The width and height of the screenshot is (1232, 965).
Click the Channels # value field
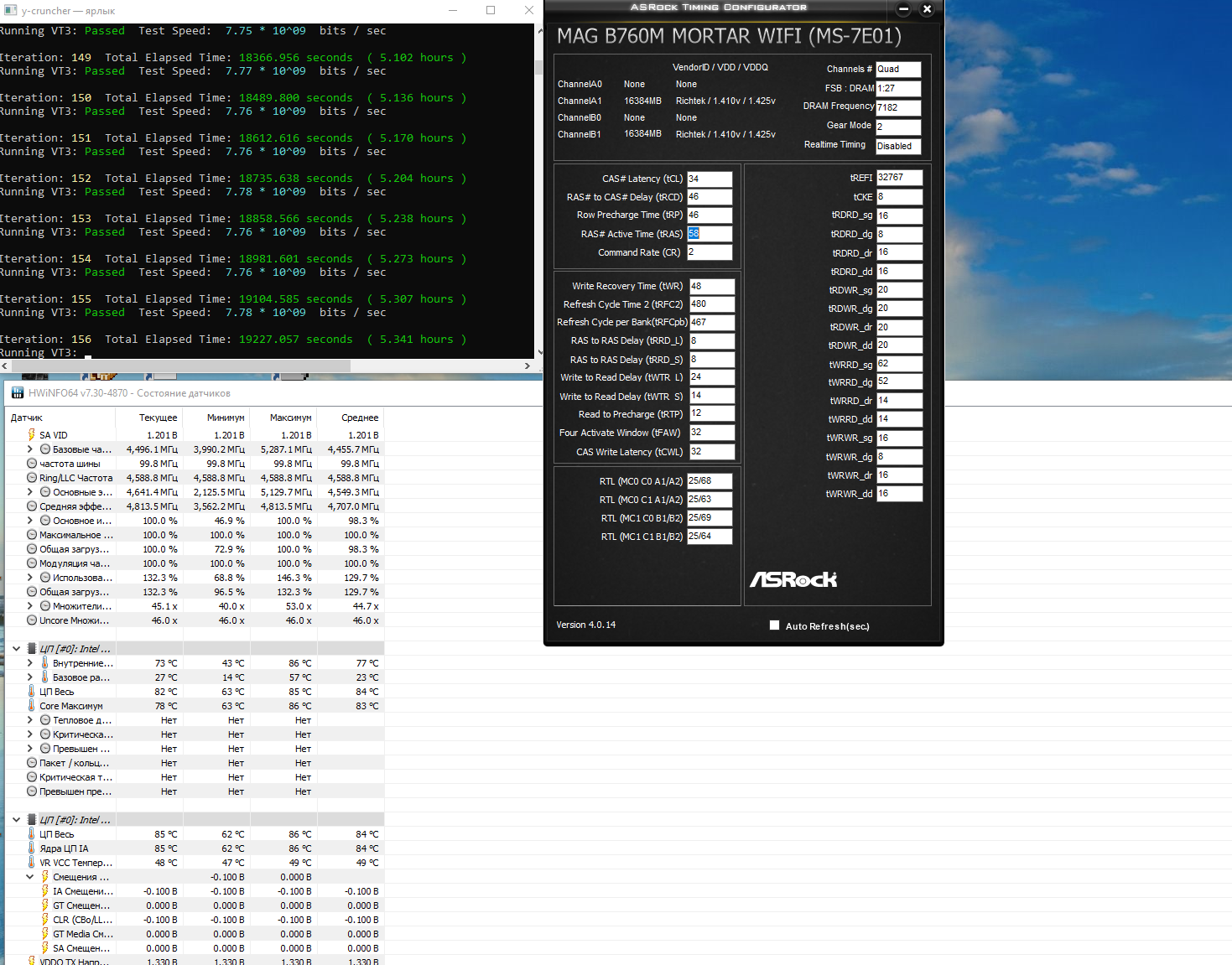[898, 70]
